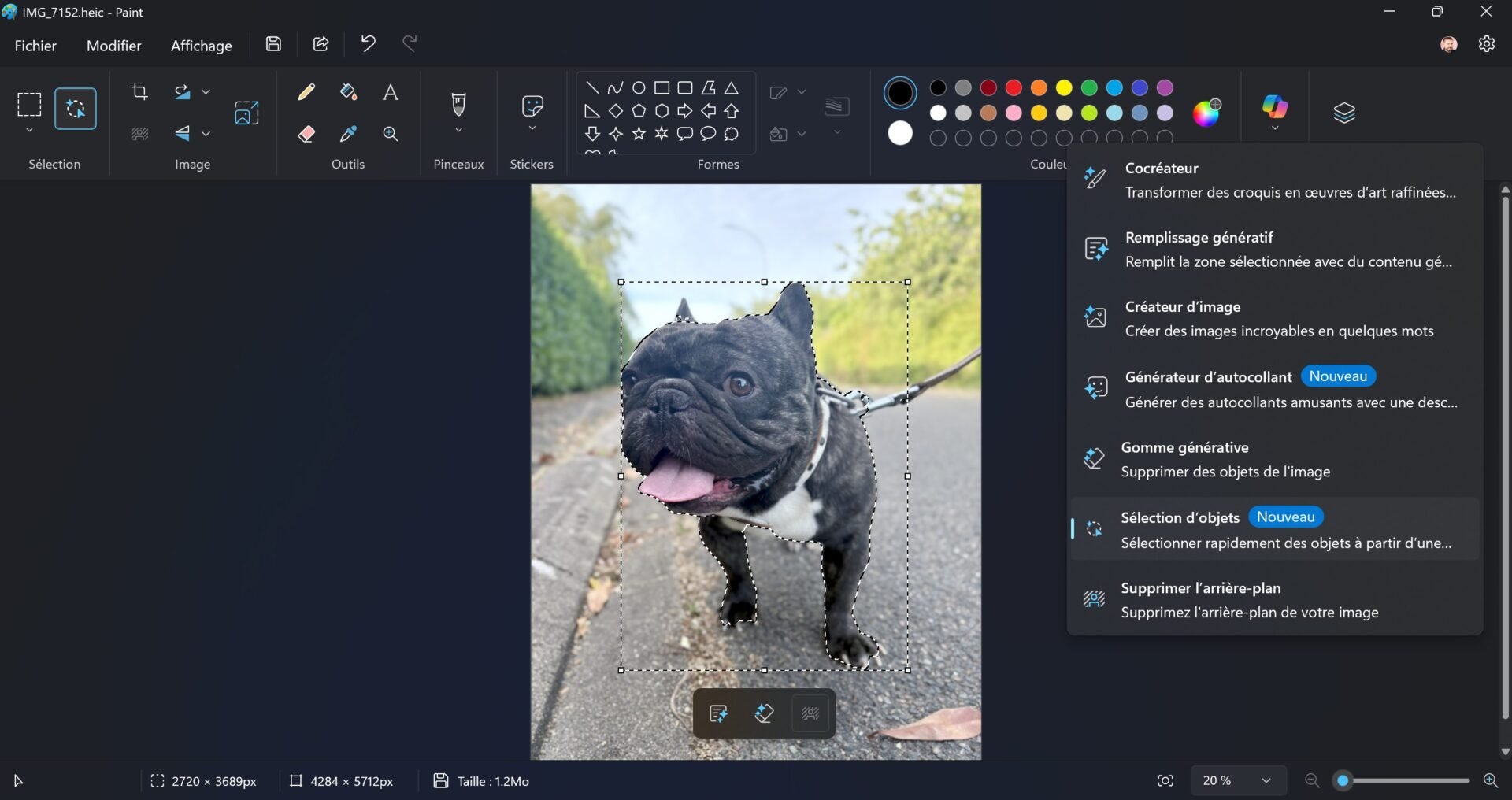Open the rotate options dropdown arrow
Screen dimensions: 1512x800
point(206,92)
